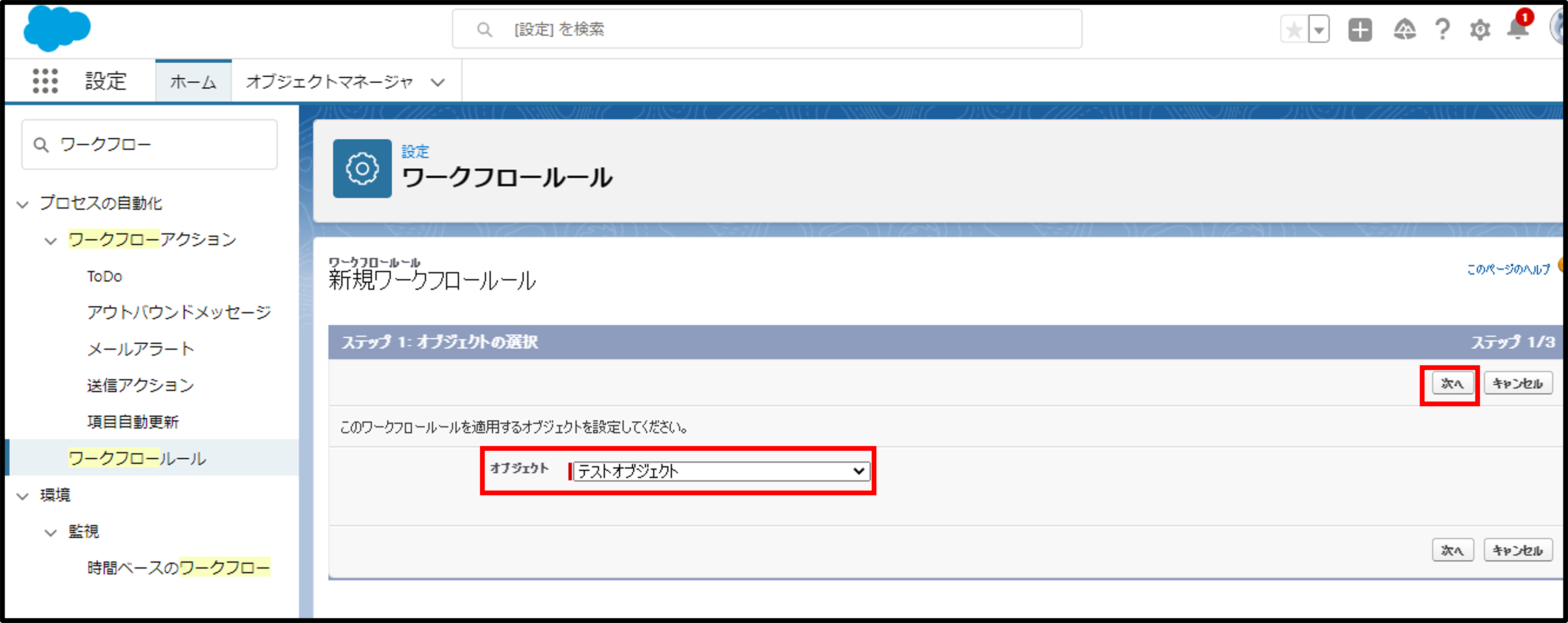The height and width of the screenshot is (623, 1568).
Task: Open the setup gear icon in header
Action: click(1480, 30)
